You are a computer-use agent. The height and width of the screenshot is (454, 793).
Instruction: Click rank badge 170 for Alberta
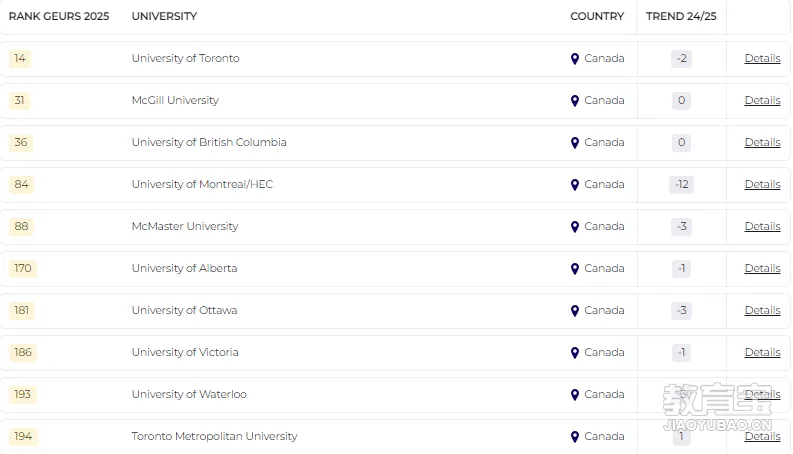tap(23, 268)
